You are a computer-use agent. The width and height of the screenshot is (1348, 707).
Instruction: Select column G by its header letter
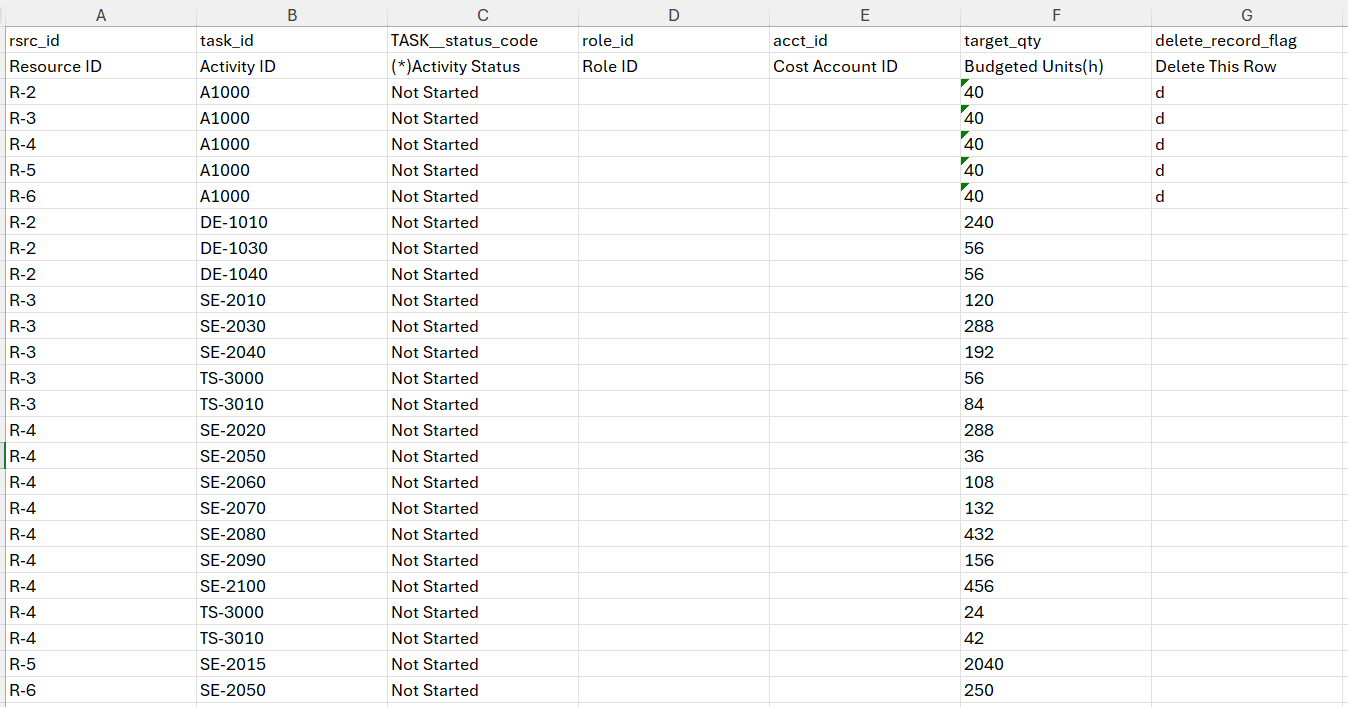[x=1246, y=15]
